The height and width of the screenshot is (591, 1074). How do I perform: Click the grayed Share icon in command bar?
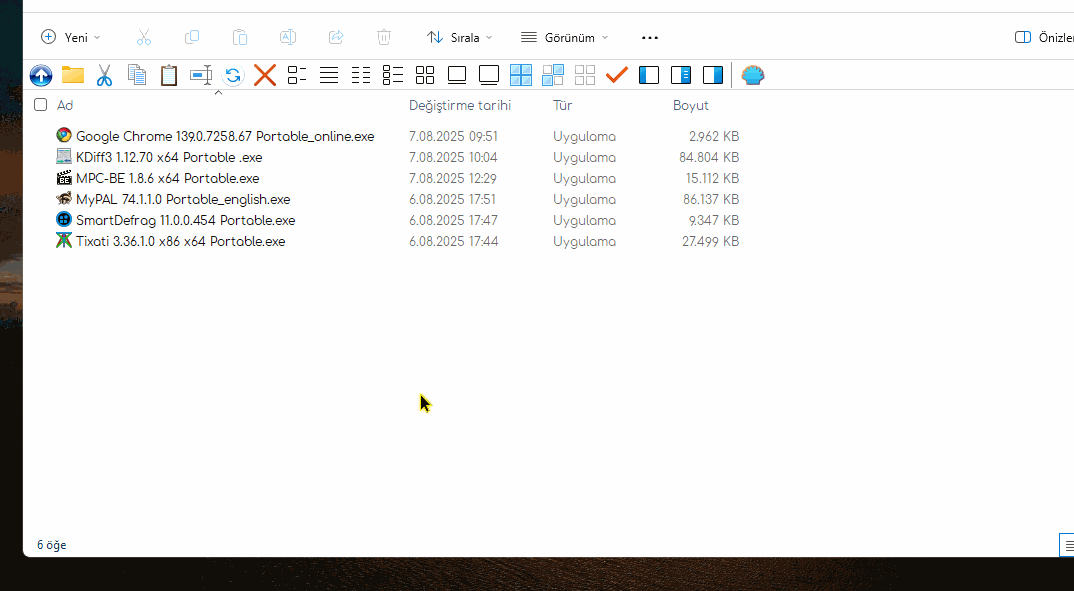(336, 37)
